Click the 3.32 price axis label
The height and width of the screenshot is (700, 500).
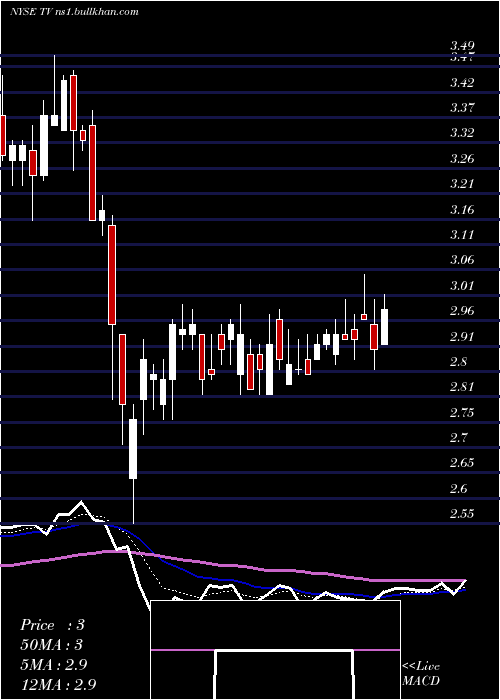462,133
